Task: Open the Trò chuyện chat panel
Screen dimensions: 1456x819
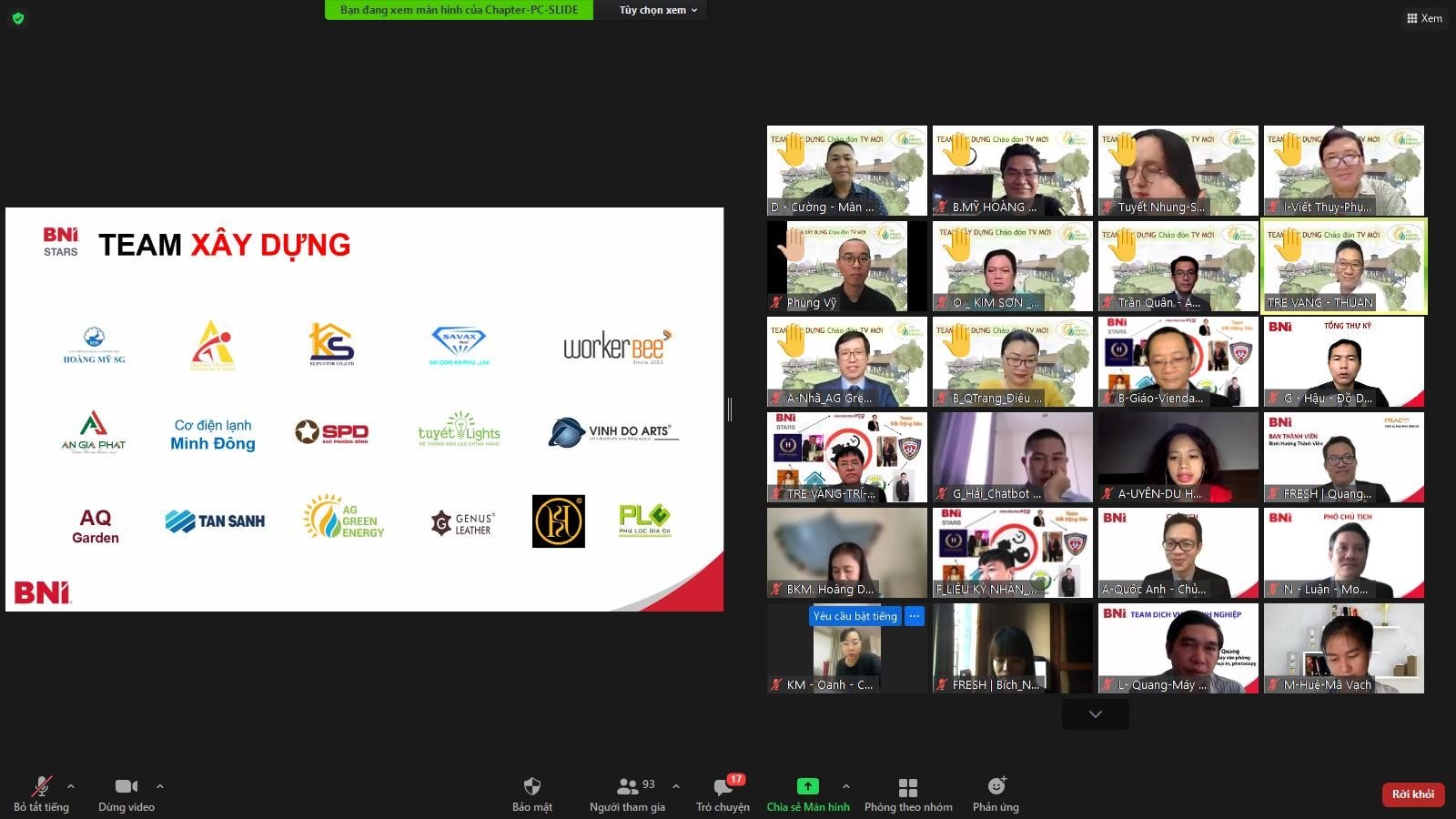Action: click(x=723, y=794)
